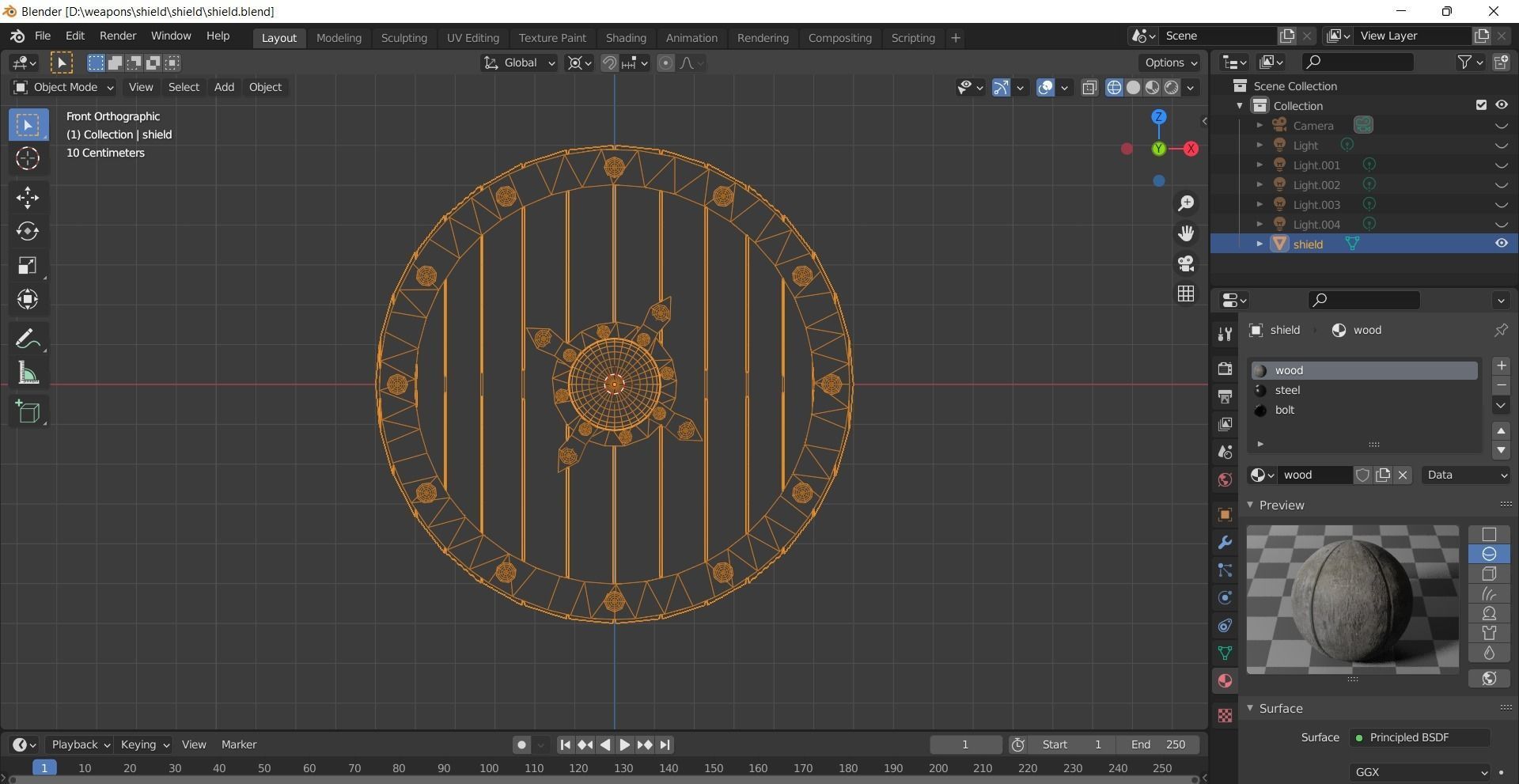Open the Data link dropdown
Screen dimensions: 1519x784
tap(1467, 475)
